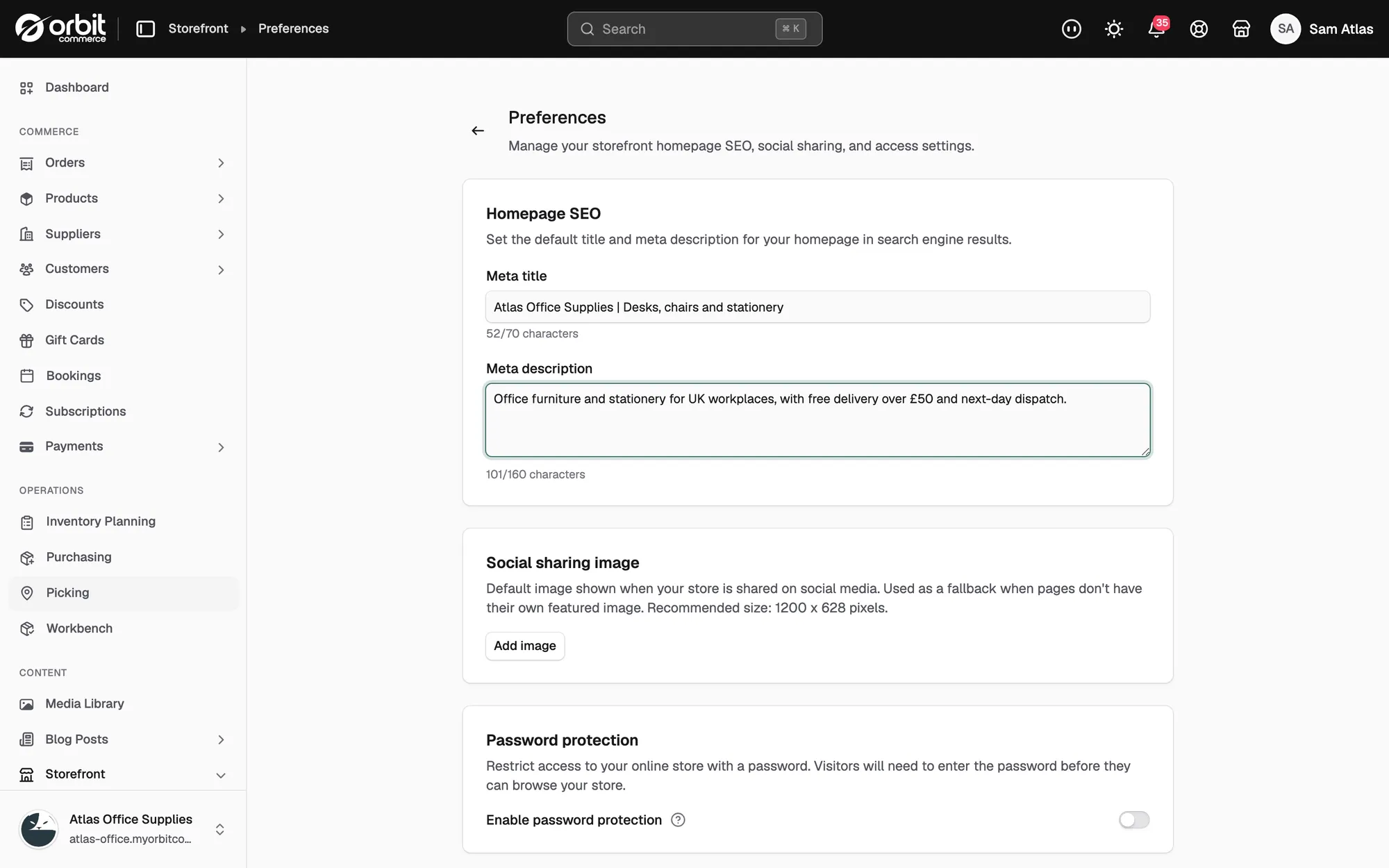Click the Preferences breadcrumb

[x=293, y=28]
